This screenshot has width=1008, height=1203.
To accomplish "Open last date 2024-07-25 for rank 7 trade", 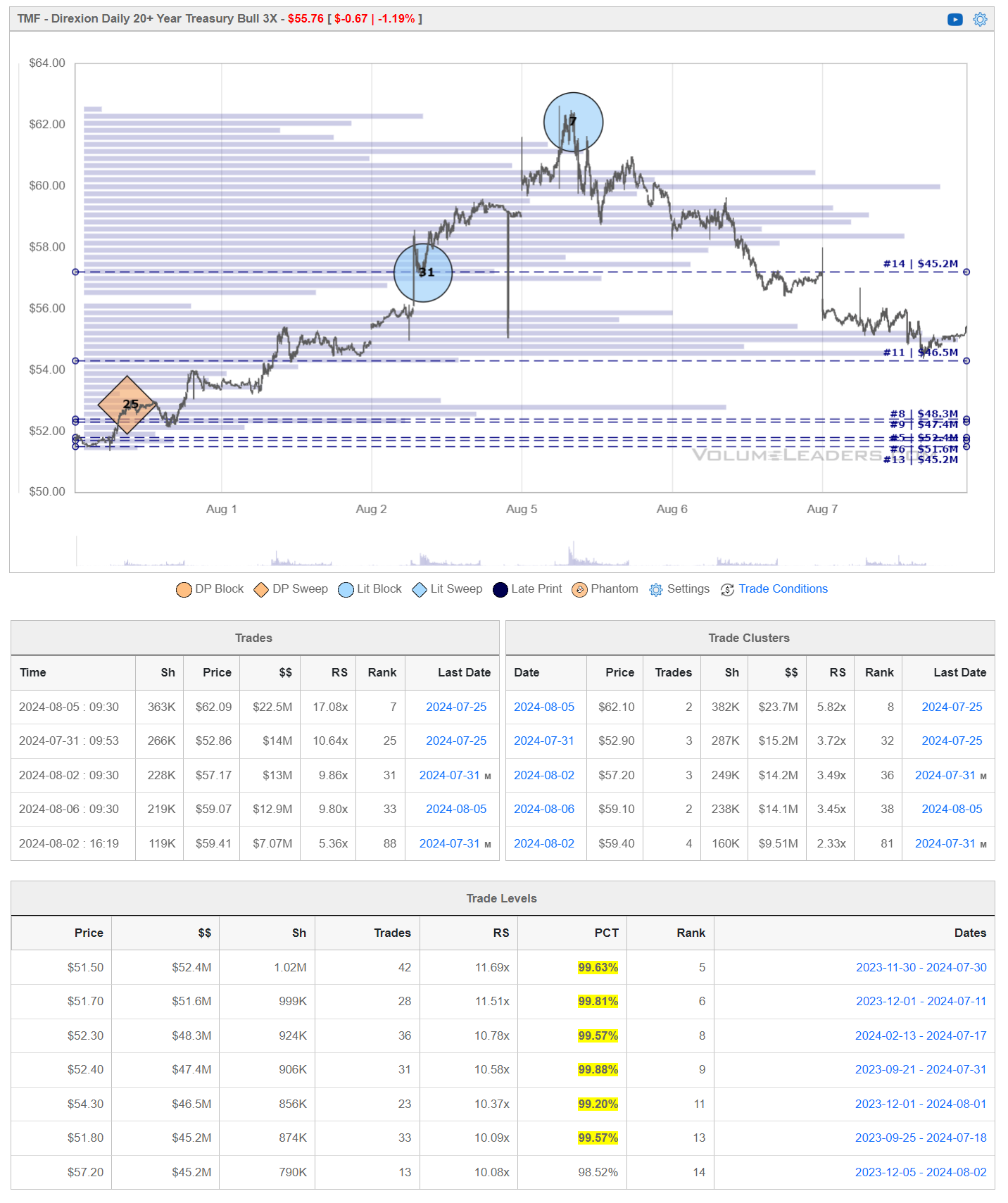I will 456,707.
